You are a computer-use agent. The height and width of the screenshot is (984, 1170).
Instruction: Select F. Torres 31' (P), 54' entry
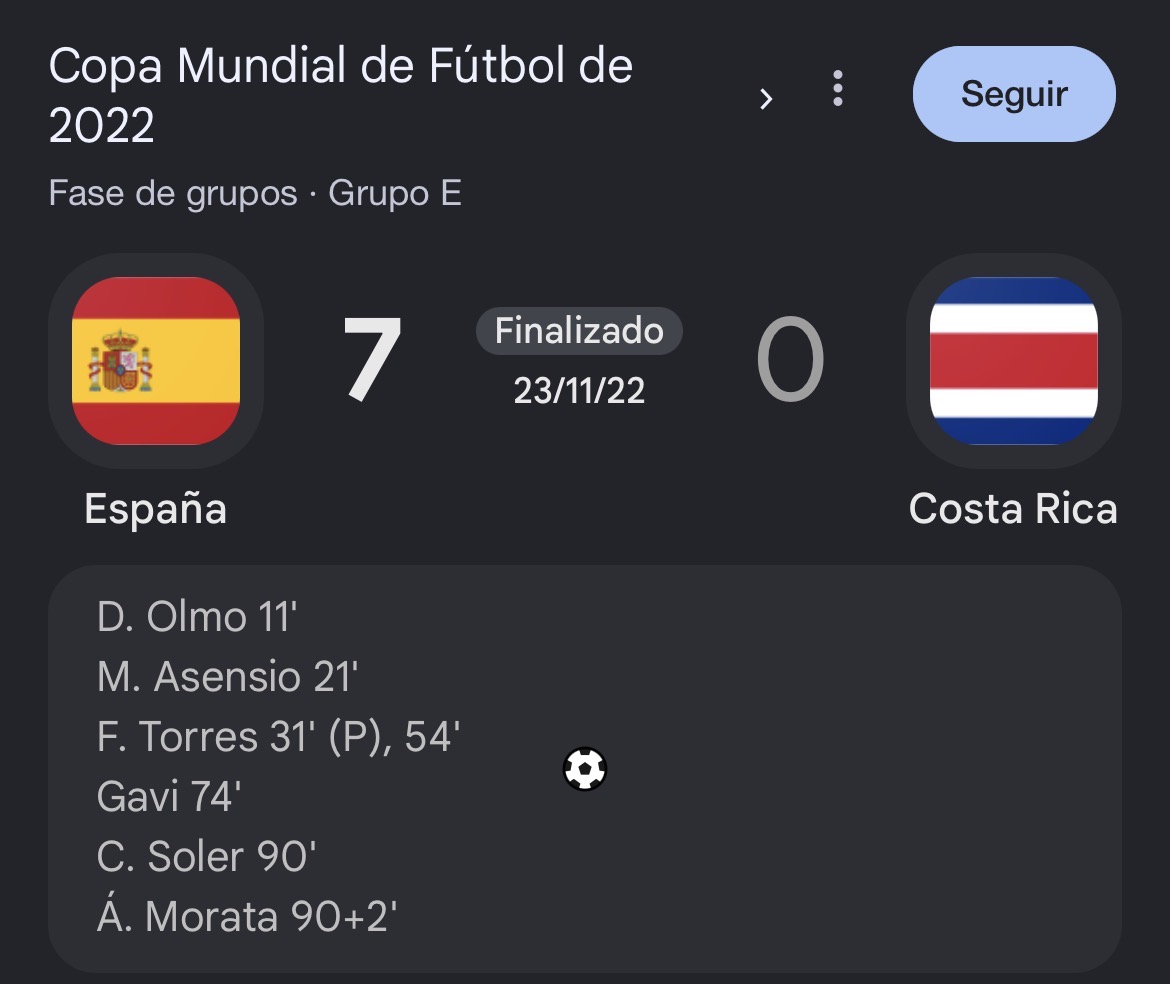tap(278, 736)
